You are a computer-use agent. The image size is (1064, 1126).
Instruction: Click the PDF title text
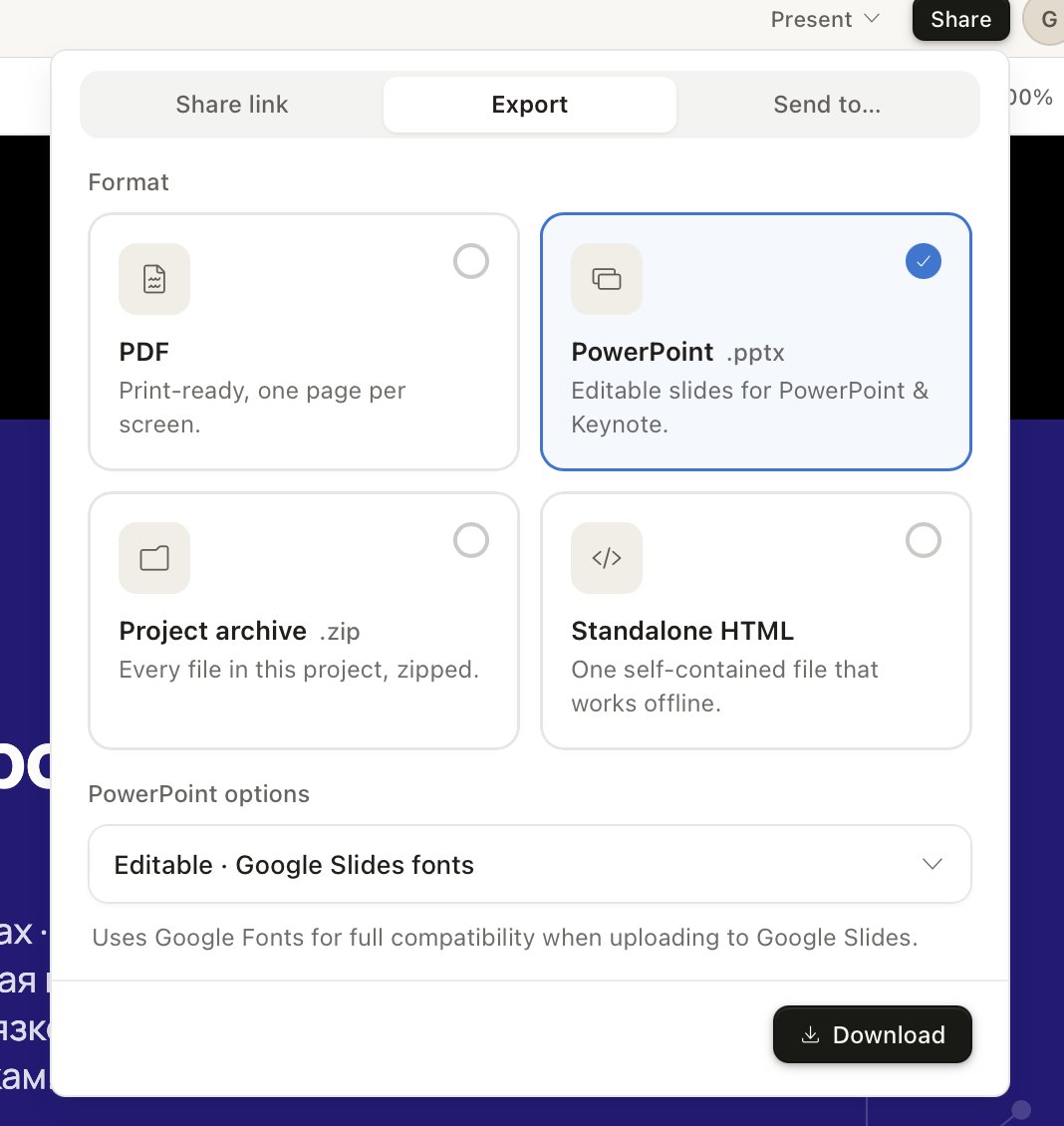tap(144, 352)
